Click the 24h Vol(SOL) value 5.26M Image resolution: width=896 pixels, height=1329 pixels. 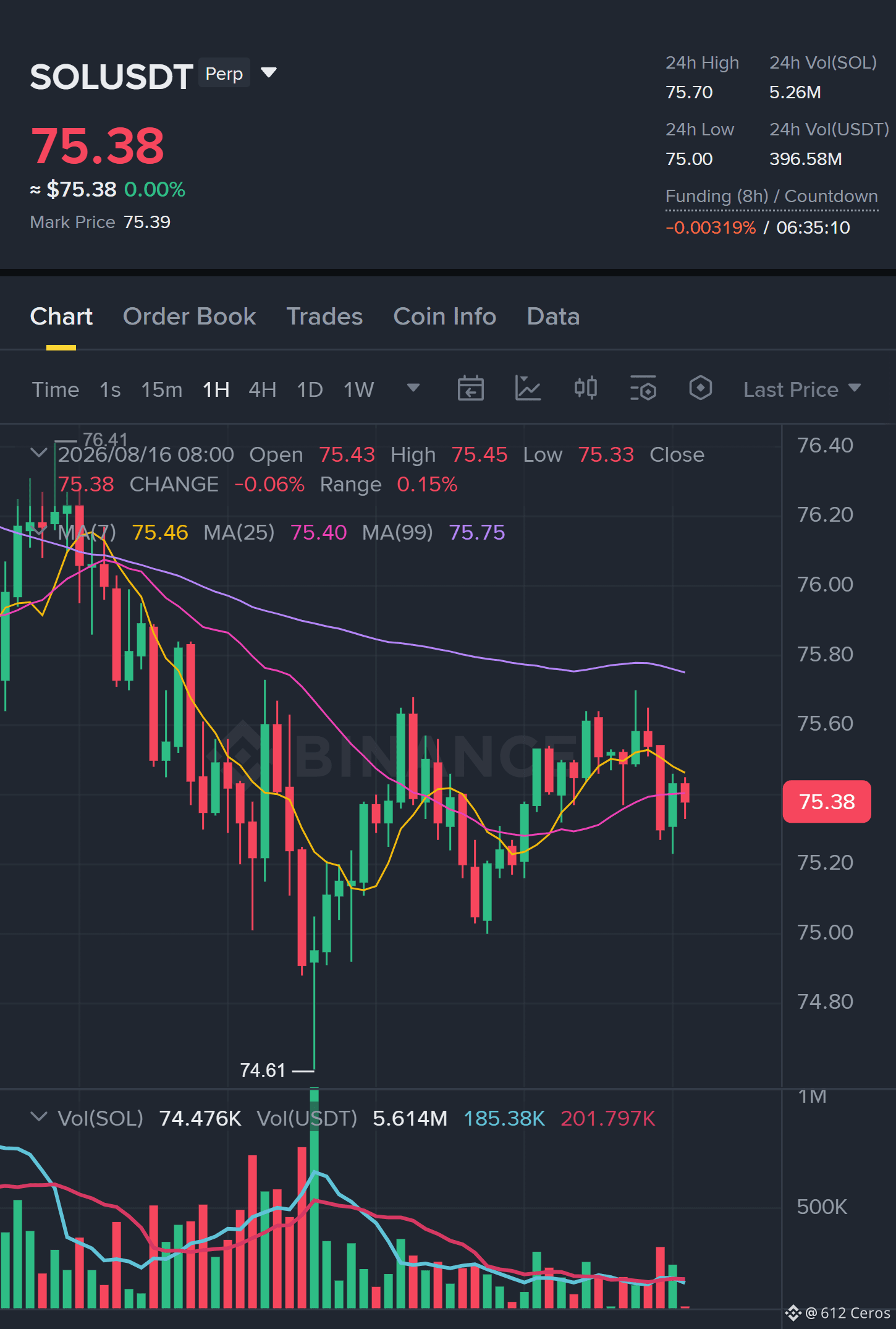[795, 92]
